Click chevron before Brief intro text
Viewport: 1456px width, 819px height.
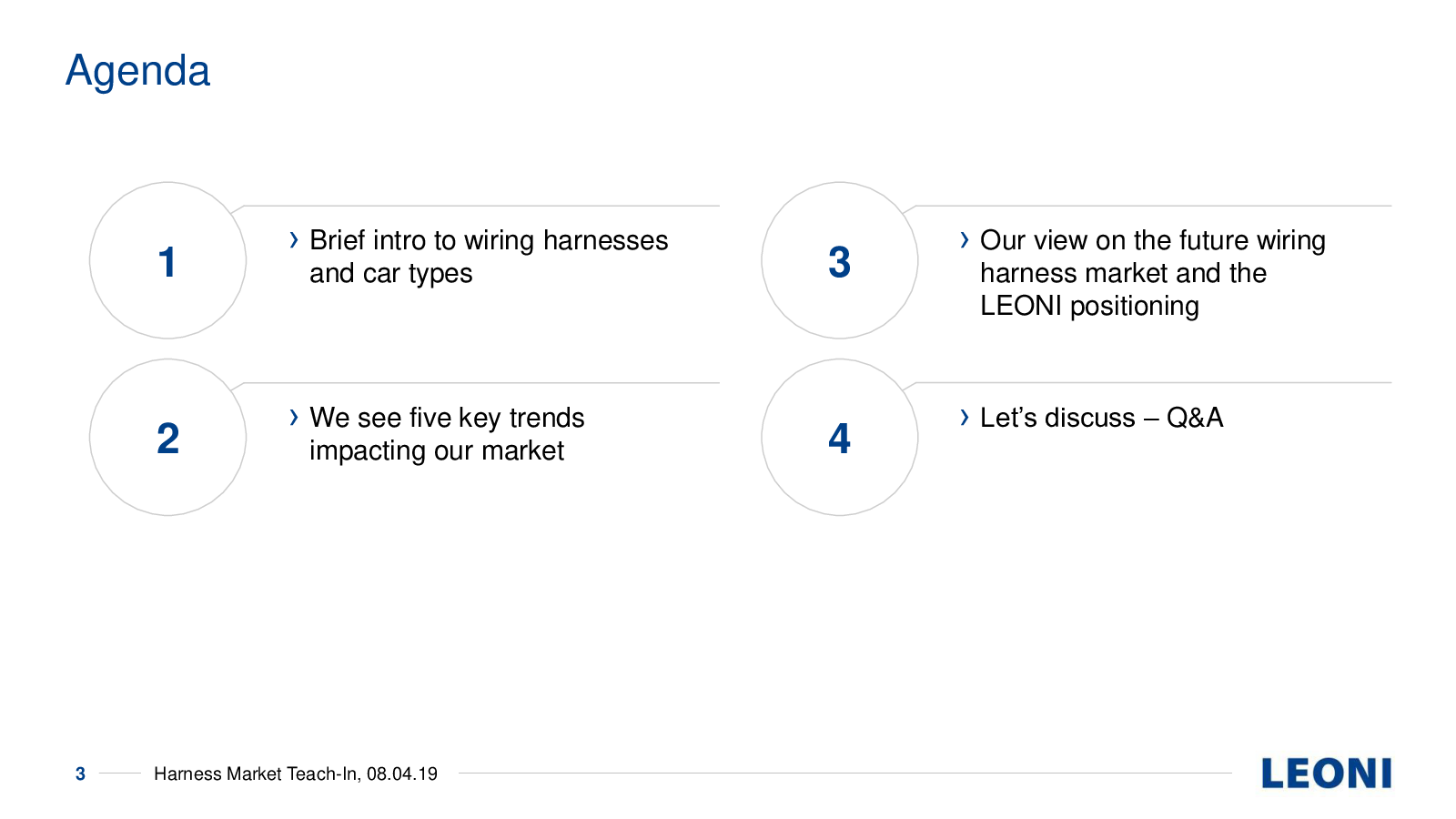click(293, 240)
